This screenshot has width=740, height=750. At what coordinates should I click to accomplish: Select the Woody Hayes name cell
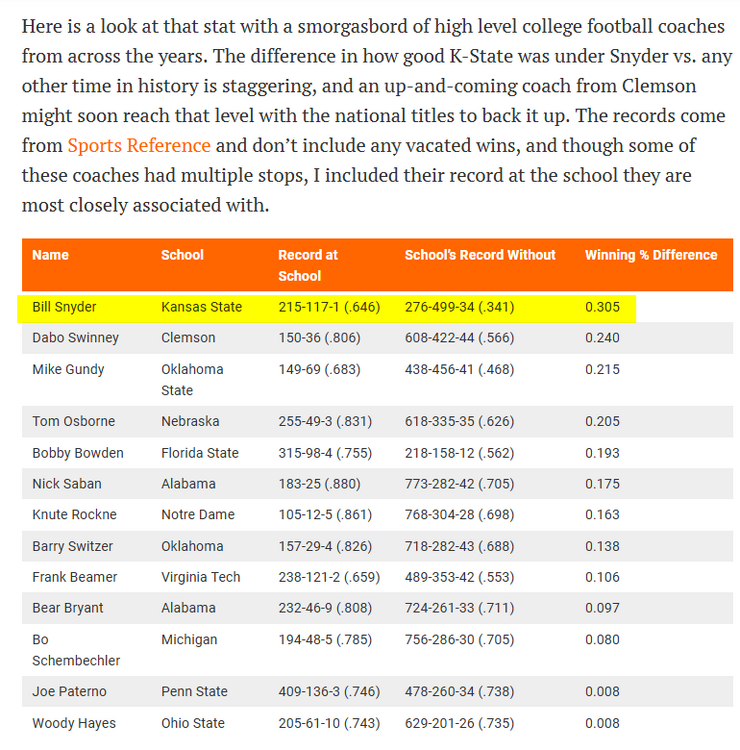coord(74,723)
